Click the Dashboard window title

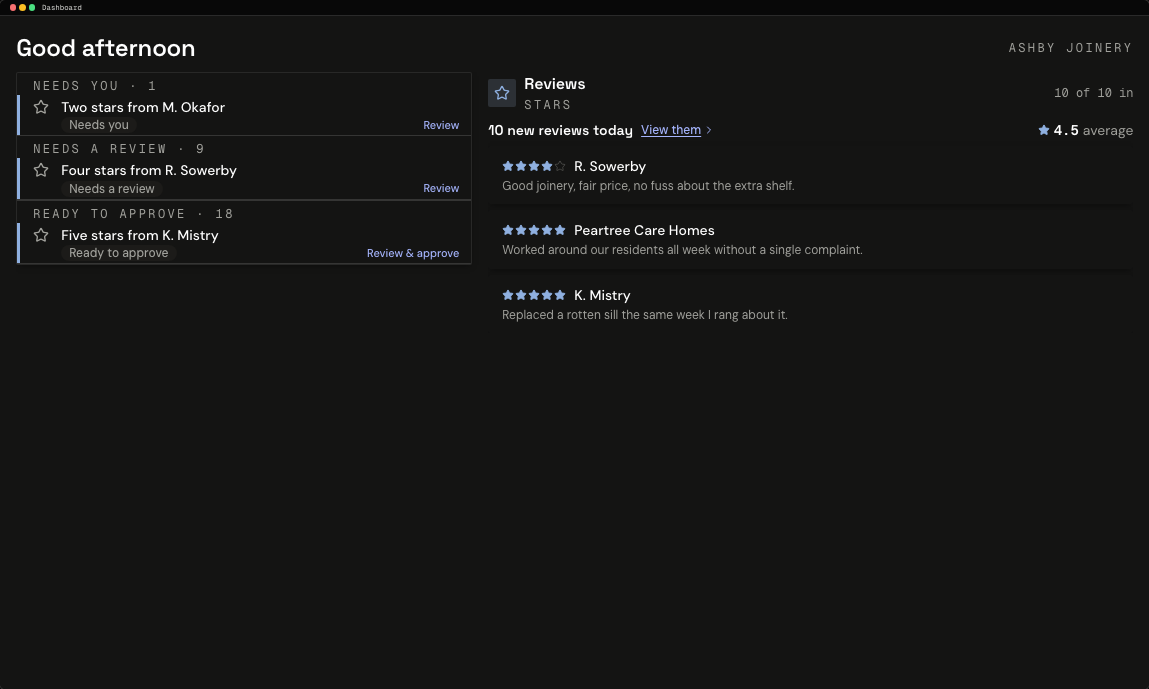coord(62,7)
